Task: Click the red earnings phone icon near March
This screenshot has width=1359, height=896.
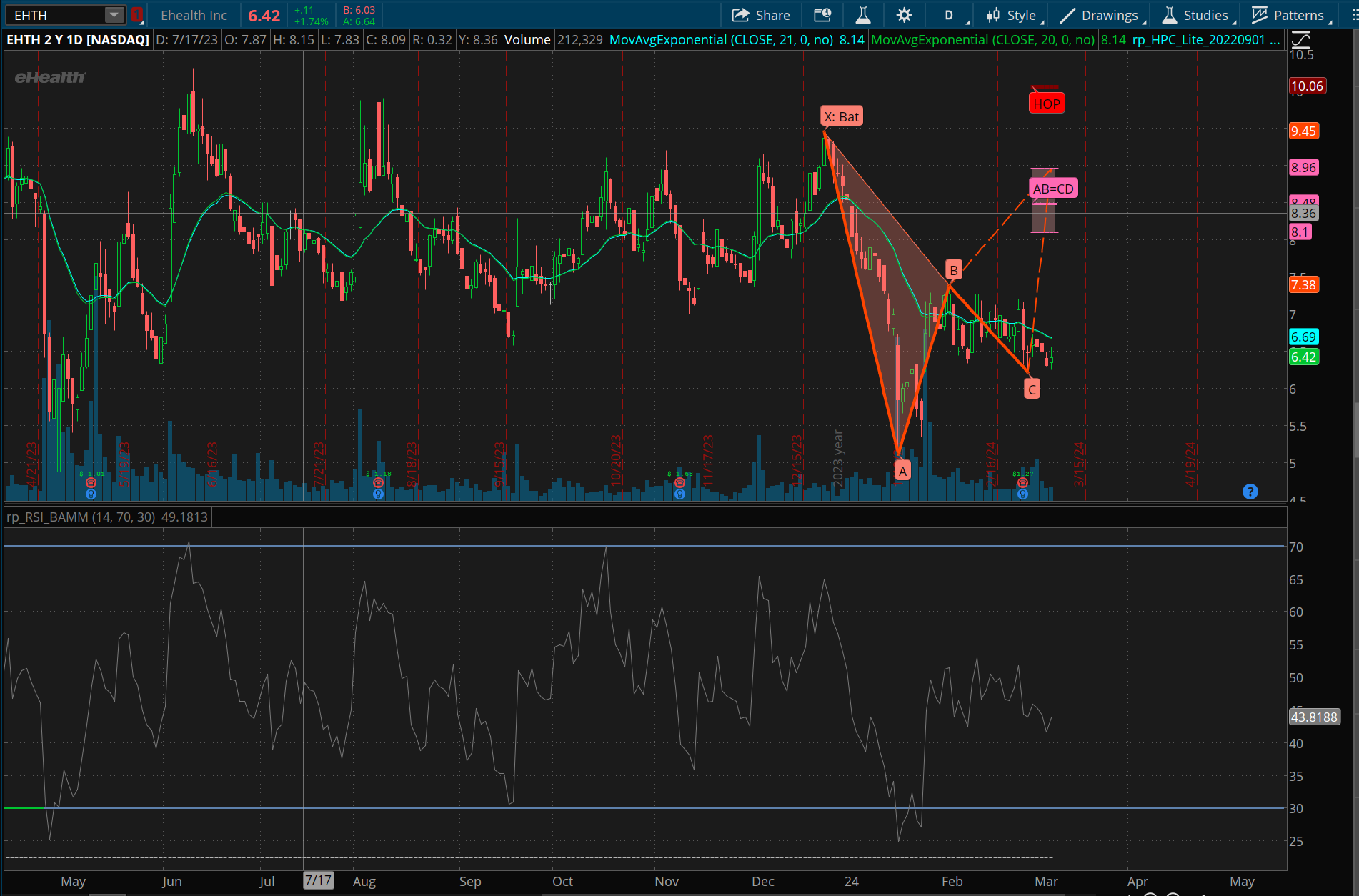Action: point(1022,483)
